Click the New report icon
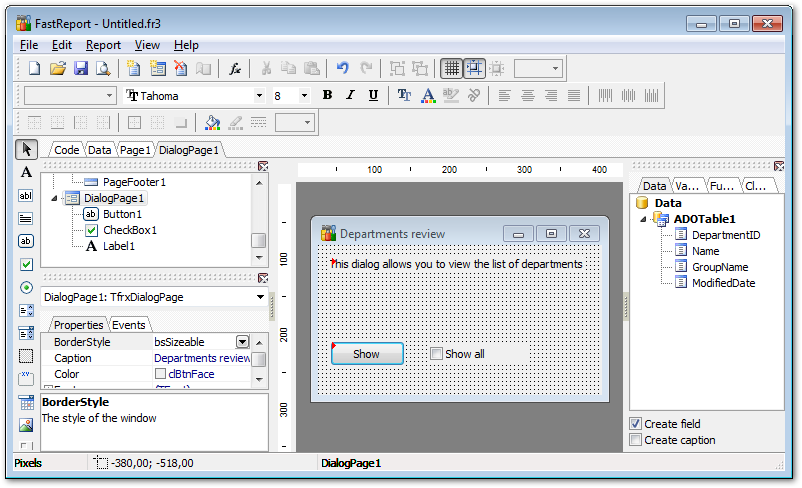This screenshot has height=488, width=802. point(34,68)
